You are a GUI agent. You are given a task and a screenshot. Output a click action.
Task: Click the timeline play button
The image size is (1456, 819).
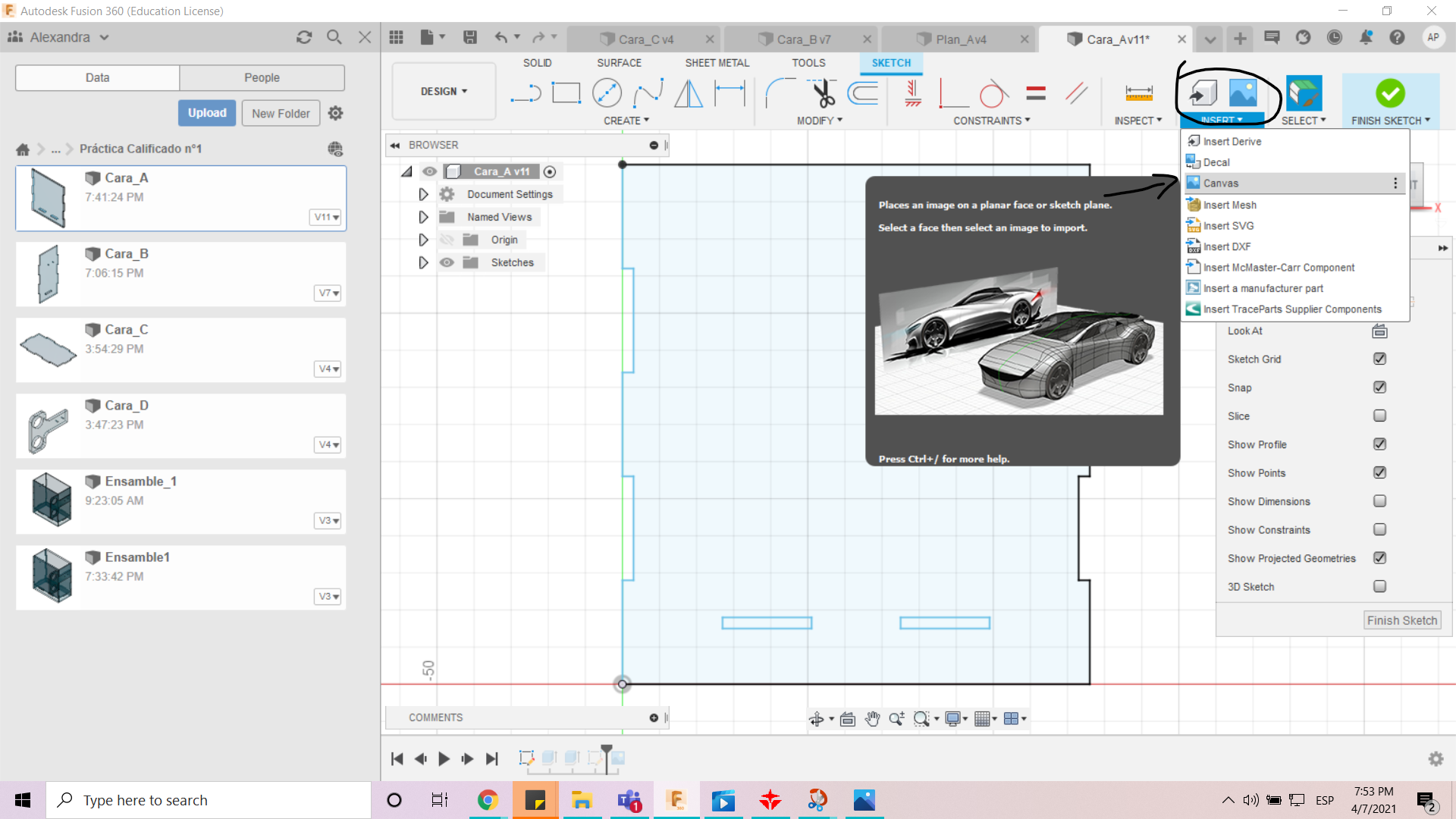coord(444,758)
